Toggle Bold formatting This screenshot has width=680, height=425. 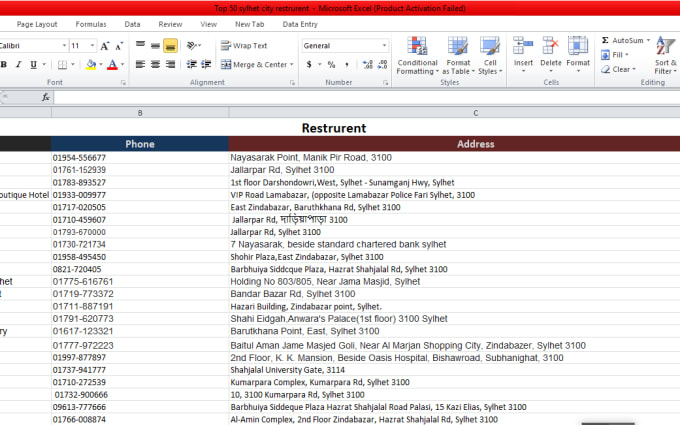tap(4, 65)
